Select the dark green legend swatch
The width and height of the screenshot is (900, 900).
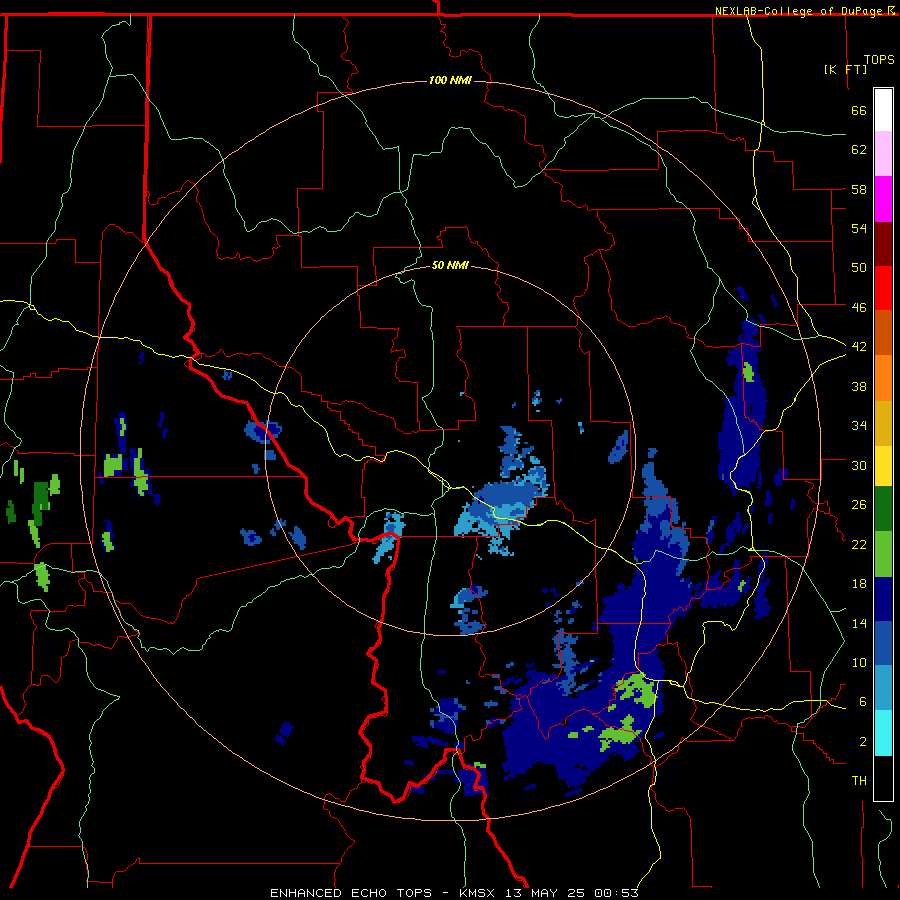coord(883,509)
